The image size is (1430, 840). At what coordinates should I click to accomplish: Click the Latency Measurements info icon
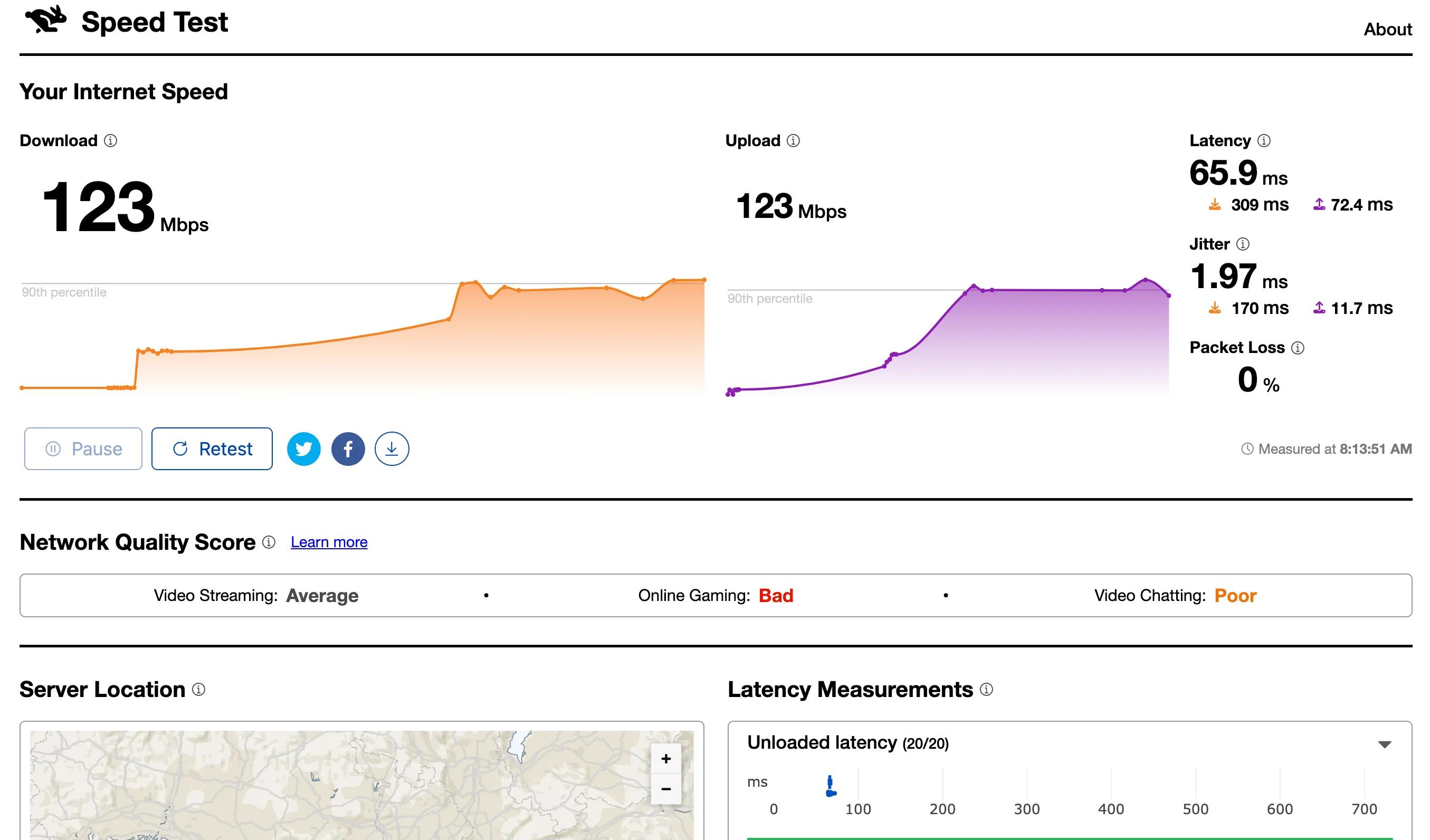click(986, 690)
